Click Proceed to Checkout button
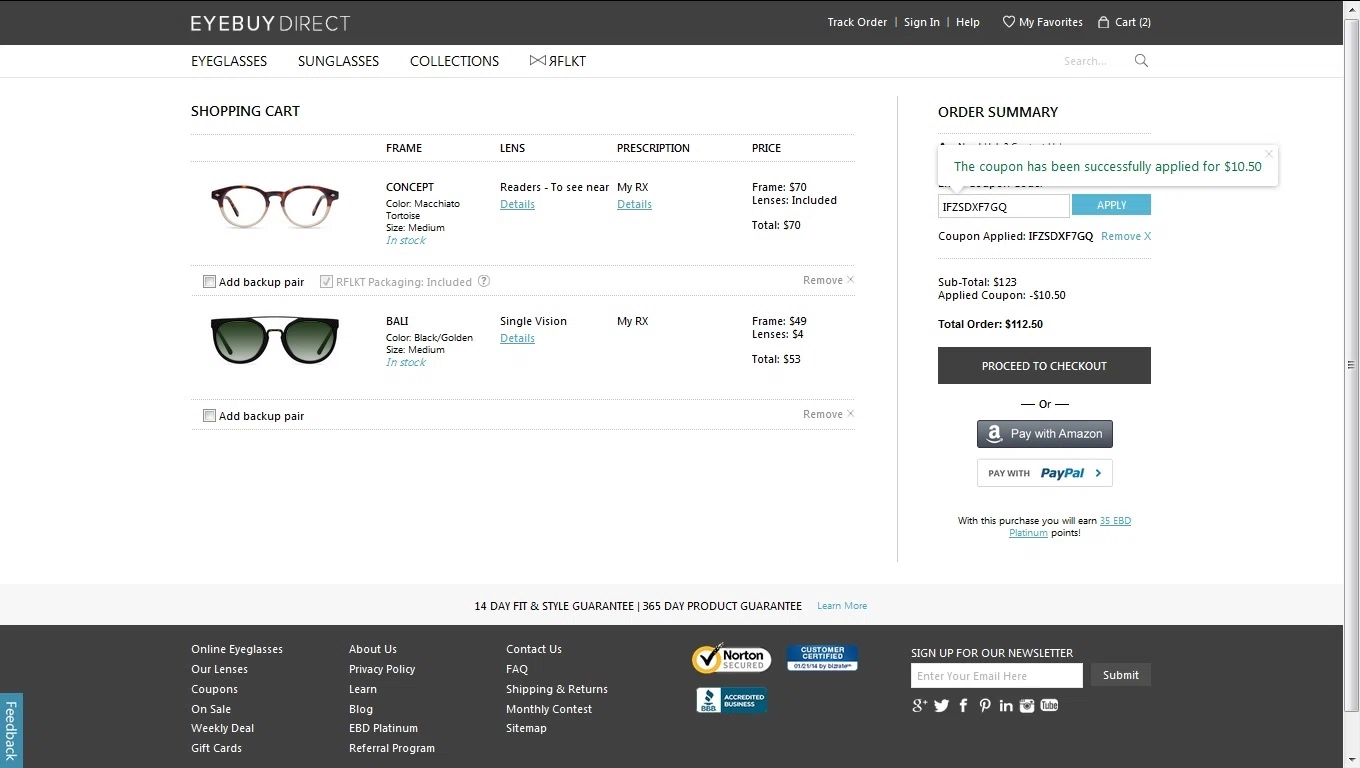Screen dimensions: 1360x768 click(1044, 366)
